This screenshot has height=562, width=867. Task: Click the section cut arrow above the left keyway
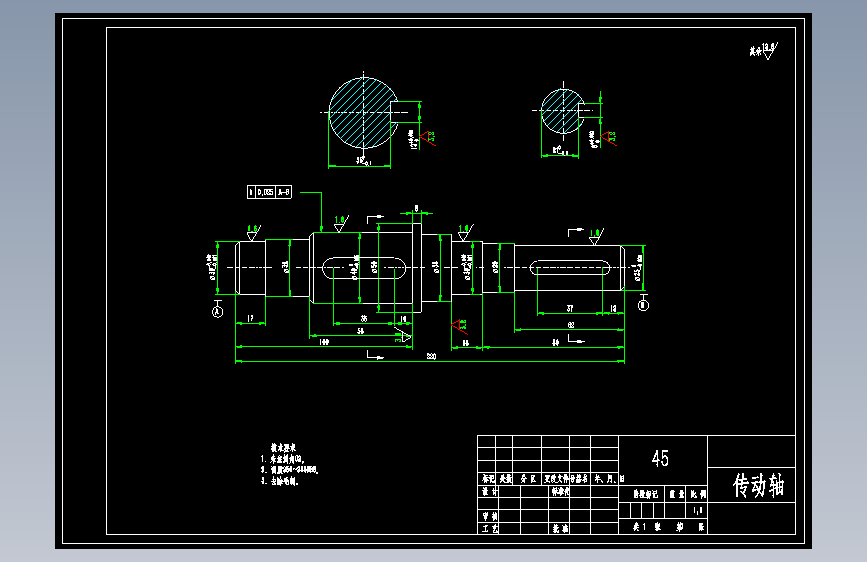click(x=375, y=218)
